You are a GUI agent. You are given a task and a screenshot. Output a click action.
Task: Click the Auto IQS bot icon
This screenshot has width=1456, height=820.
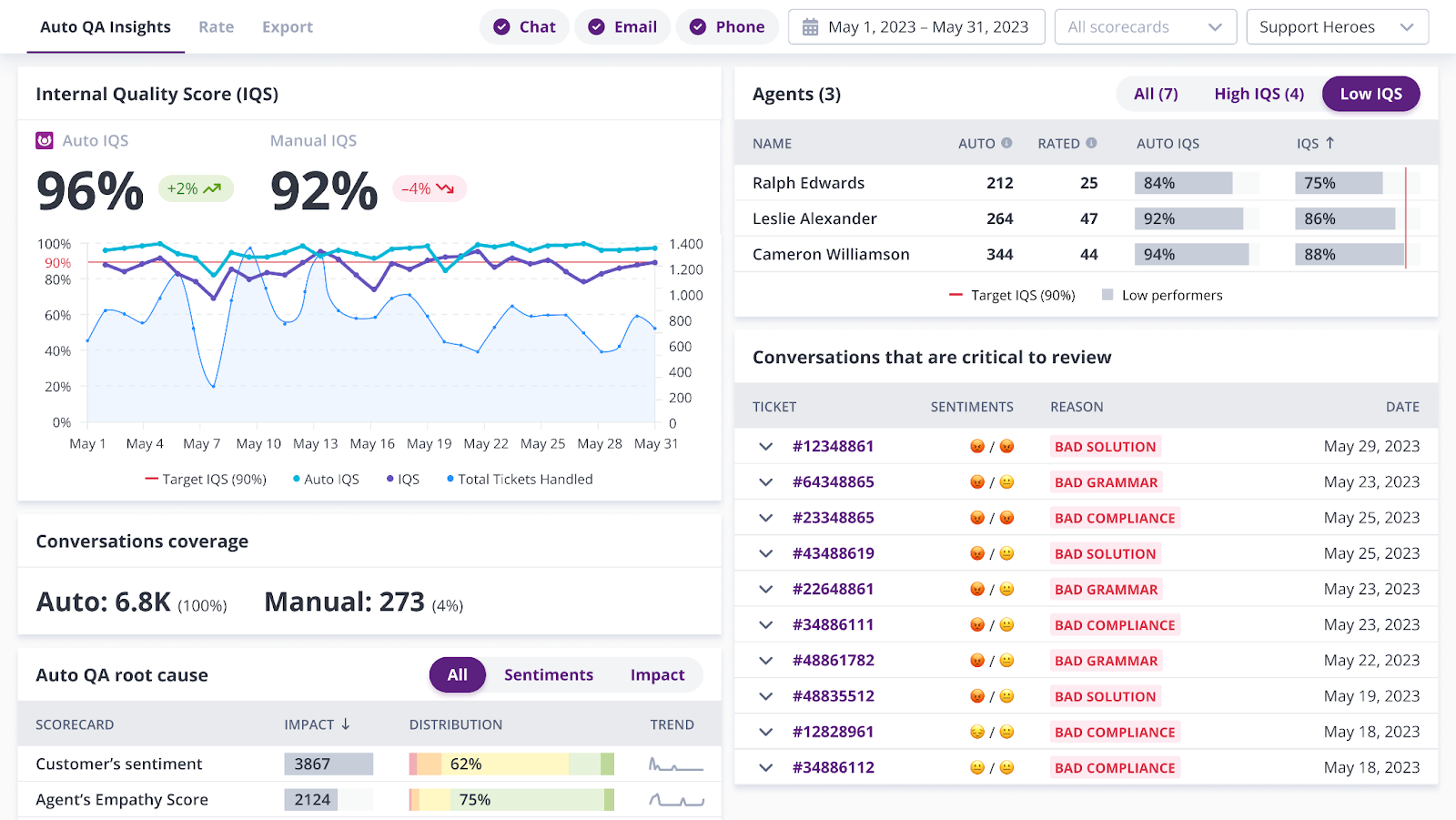point(45,141)
